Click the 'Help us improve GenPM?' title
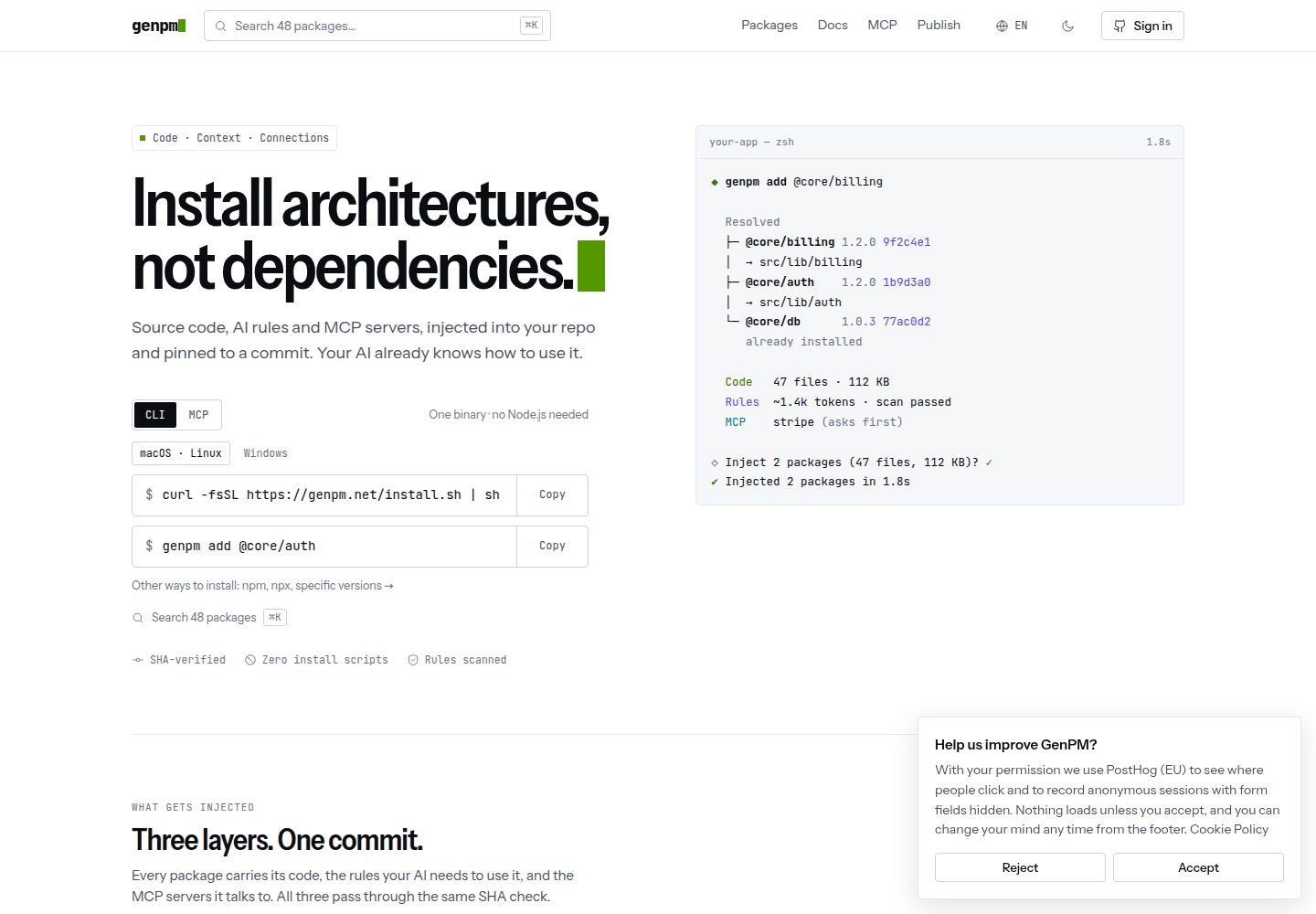Screen dimensions: 1316x914 tap(1015, 744)
